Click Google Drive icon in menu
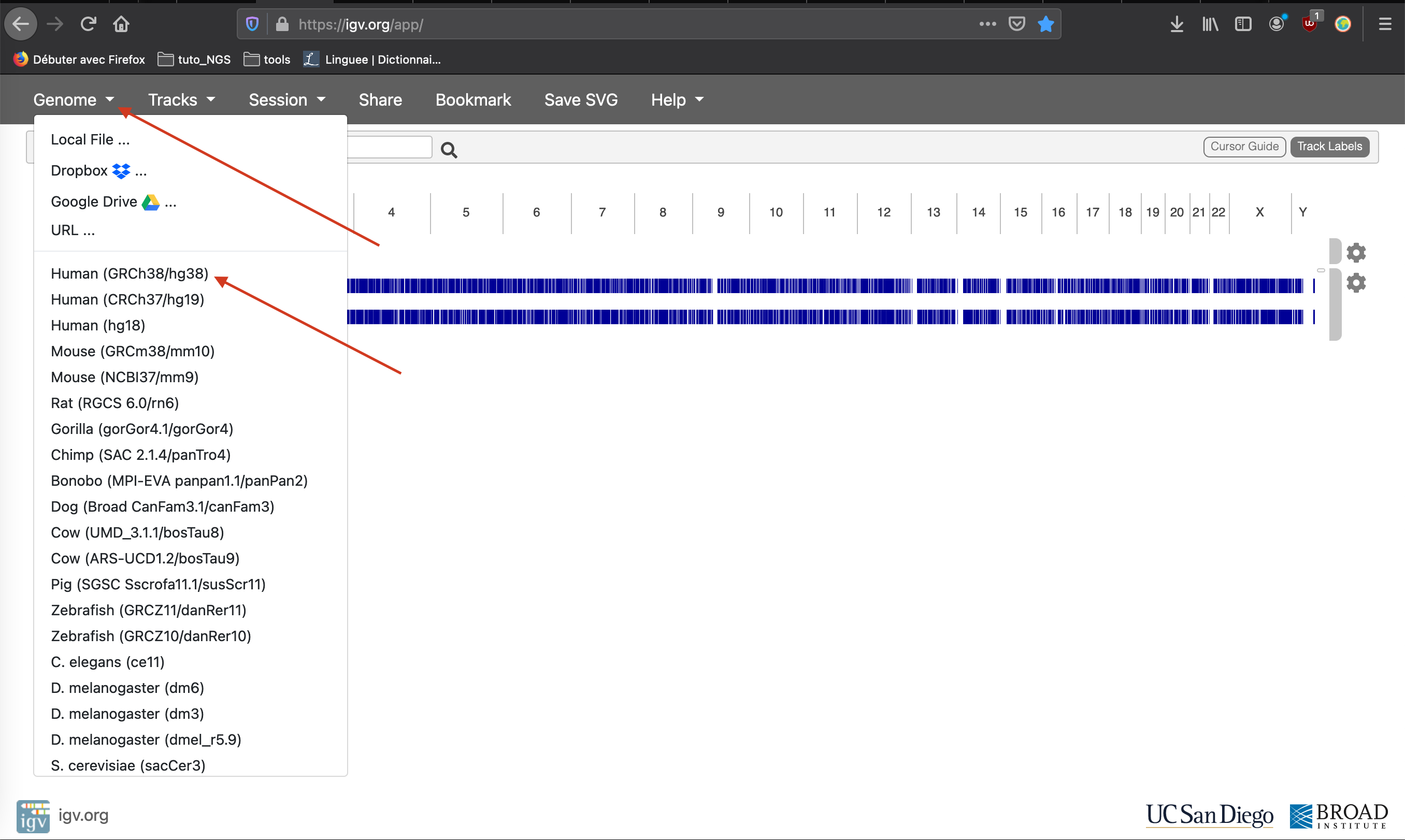Image resolution: width=1405 pixels, height=840 pixels. pyautogui.click(x=151, y=202)
